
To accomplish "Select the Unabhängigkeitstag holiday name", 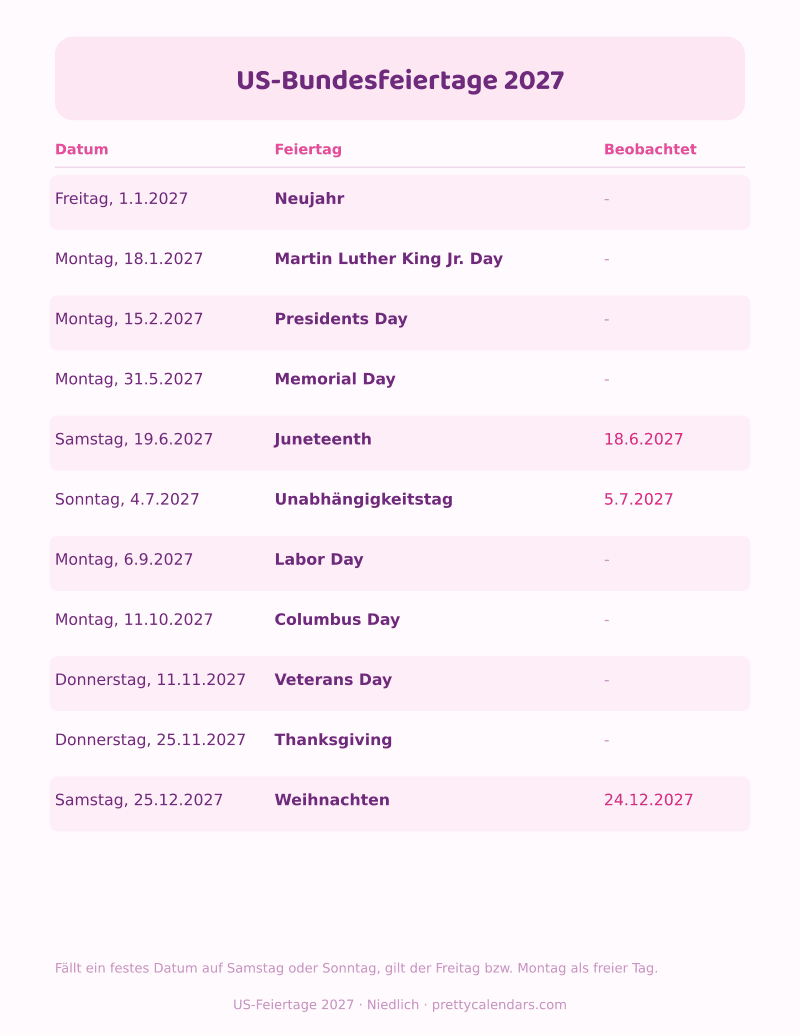I will pos(363,499).
